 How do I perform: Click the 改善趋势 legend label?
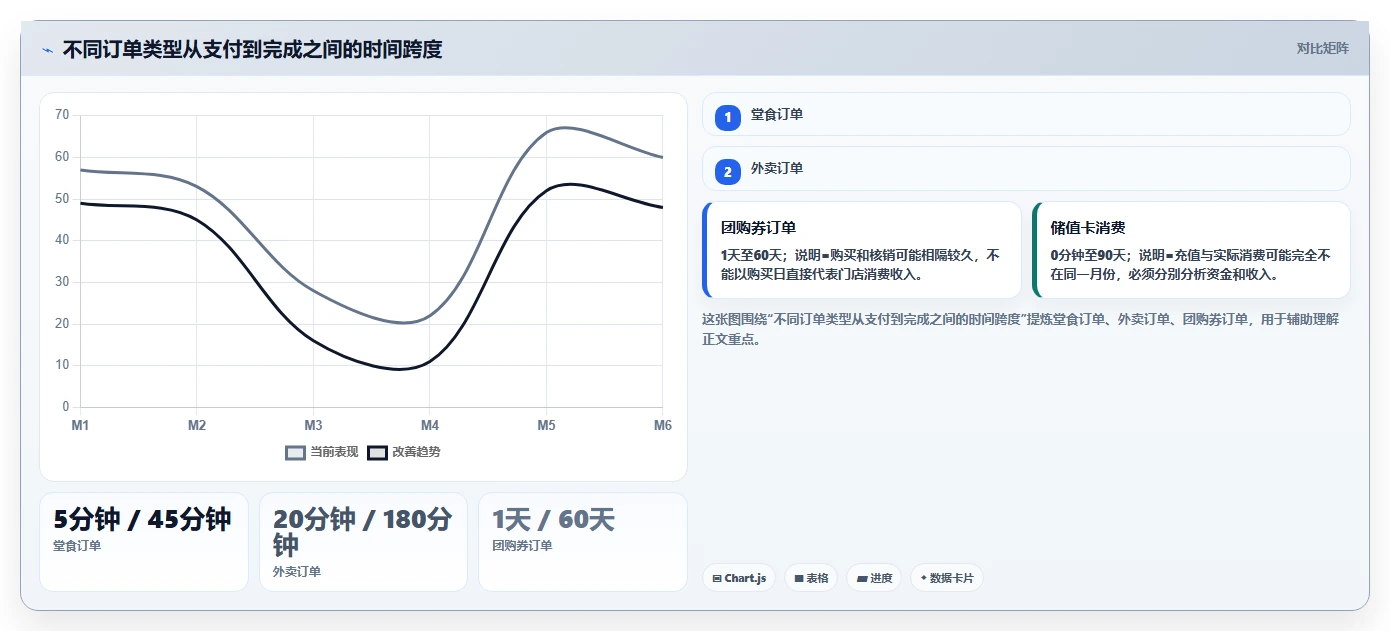416,452
